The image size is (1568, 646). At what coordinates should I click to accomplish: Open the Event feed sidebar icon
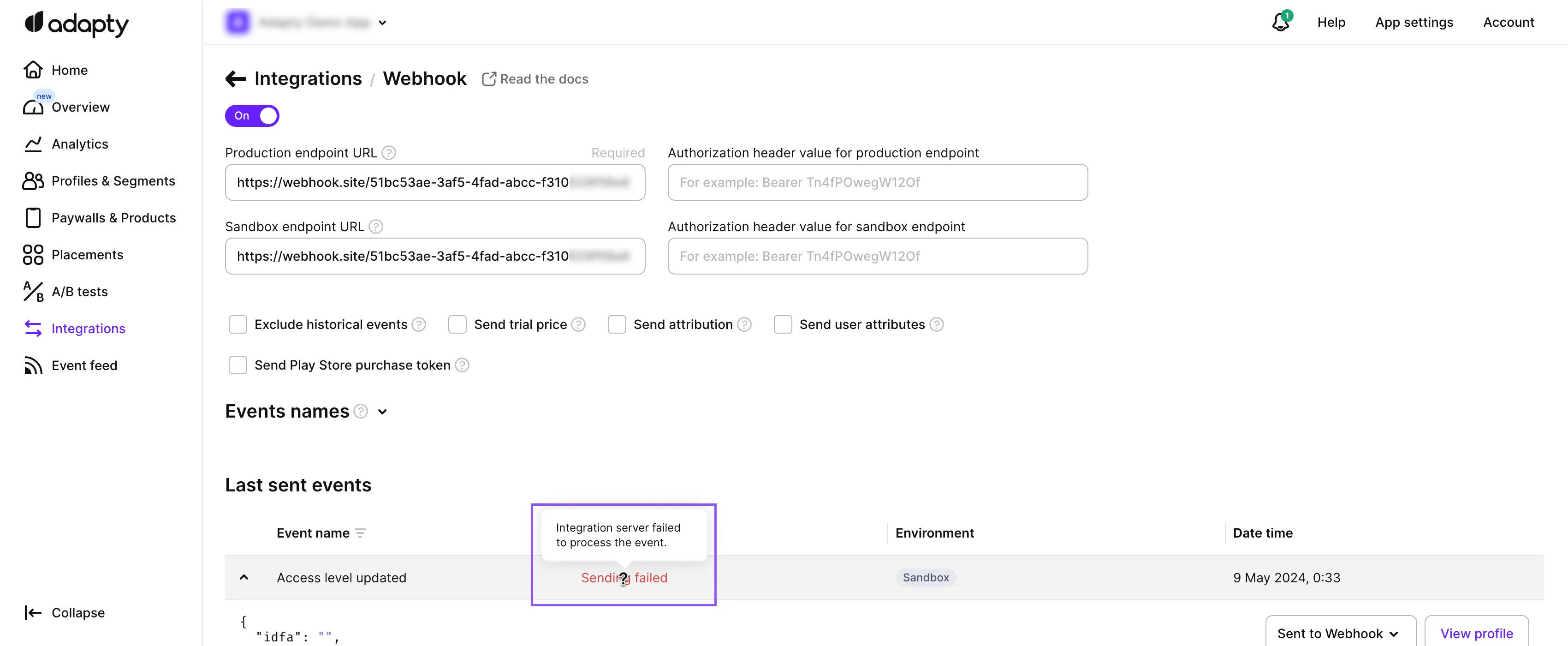33,365
